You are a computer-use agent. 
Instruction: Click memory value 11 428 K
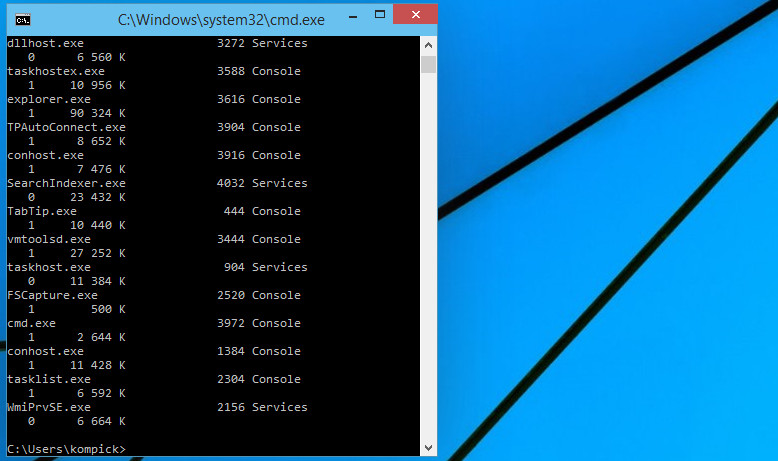click(x=97, y=365)
